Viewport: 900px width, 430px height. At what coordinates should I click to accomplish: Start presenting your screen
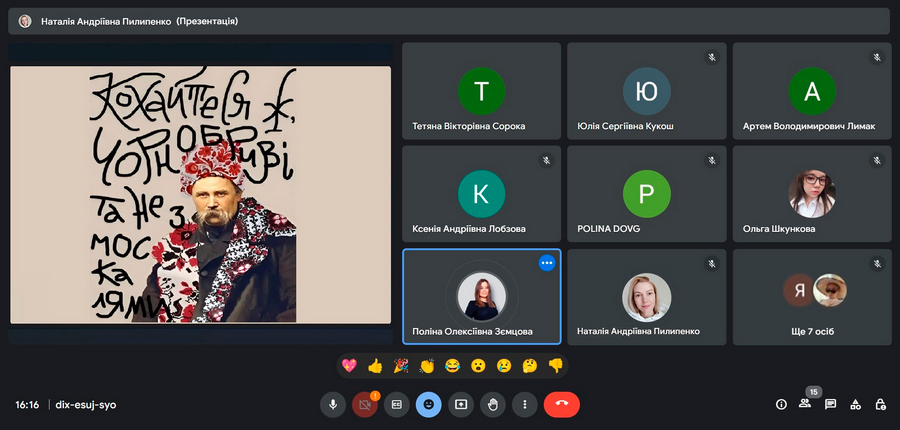coord(461,404)
